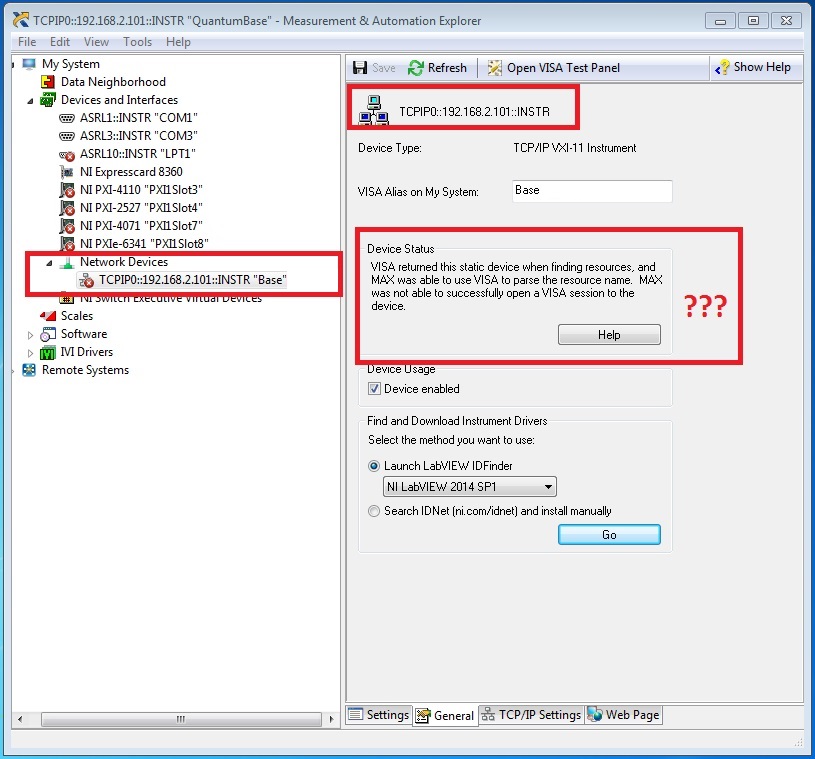Viewport: 815px width, 759px height.
Task: Click the Refresh toolbar label
Action: 447,68
